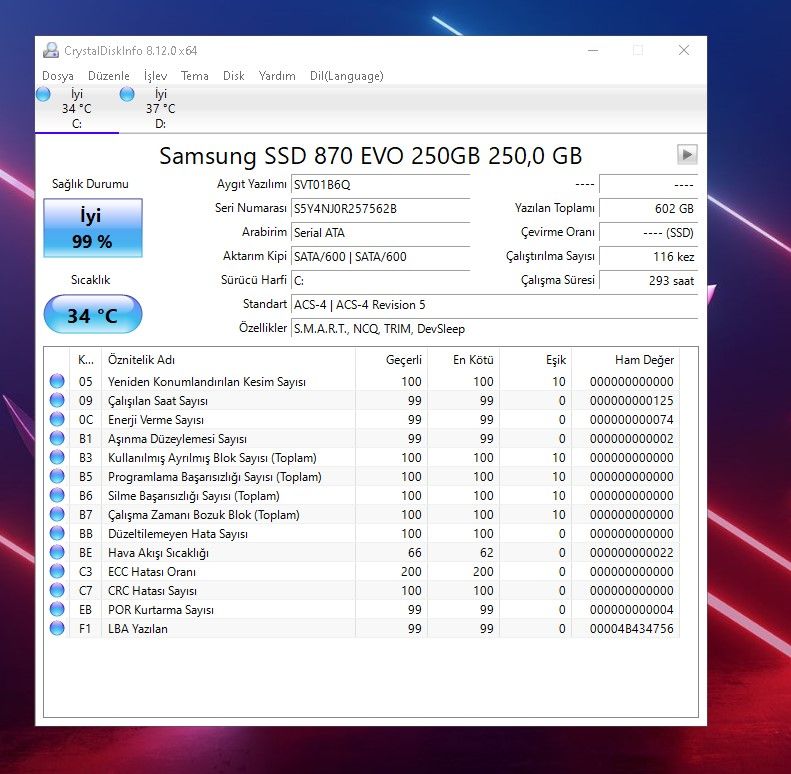Image resolution: width=791 pixels, height=774 pixels.
Task: Select row Enerji Verme Sayısı
Action: pyautogui.click(x=362, y=420)
